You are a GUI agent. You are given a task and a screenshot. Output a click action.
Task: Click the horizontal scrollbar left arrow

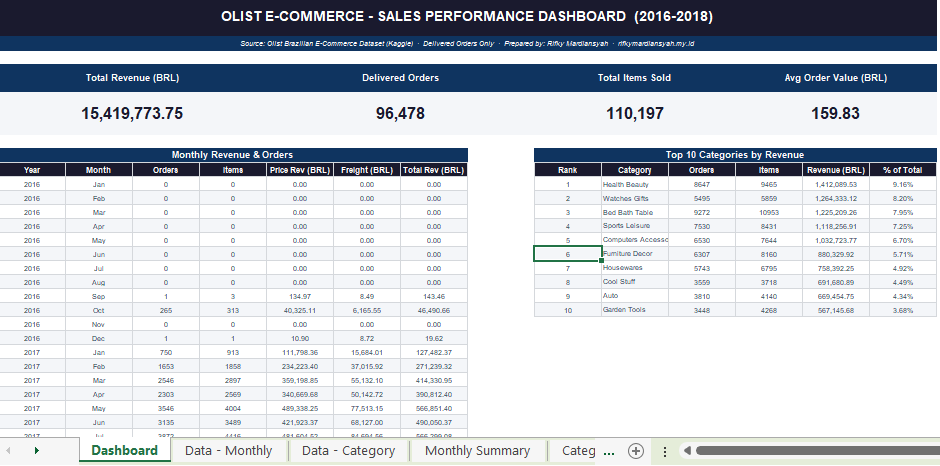688,450
